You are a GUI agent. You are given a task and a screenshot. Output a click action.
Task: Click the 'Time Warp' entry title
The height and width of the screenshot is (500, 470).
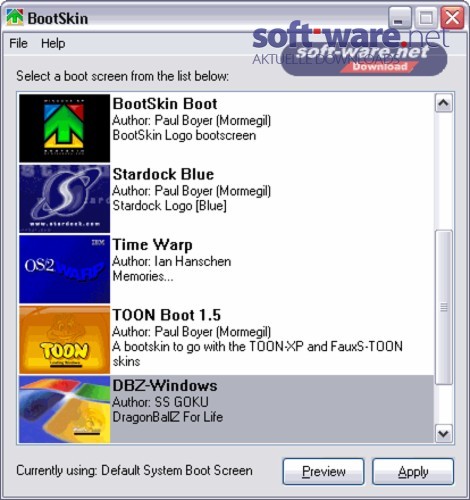click(152, 245)
